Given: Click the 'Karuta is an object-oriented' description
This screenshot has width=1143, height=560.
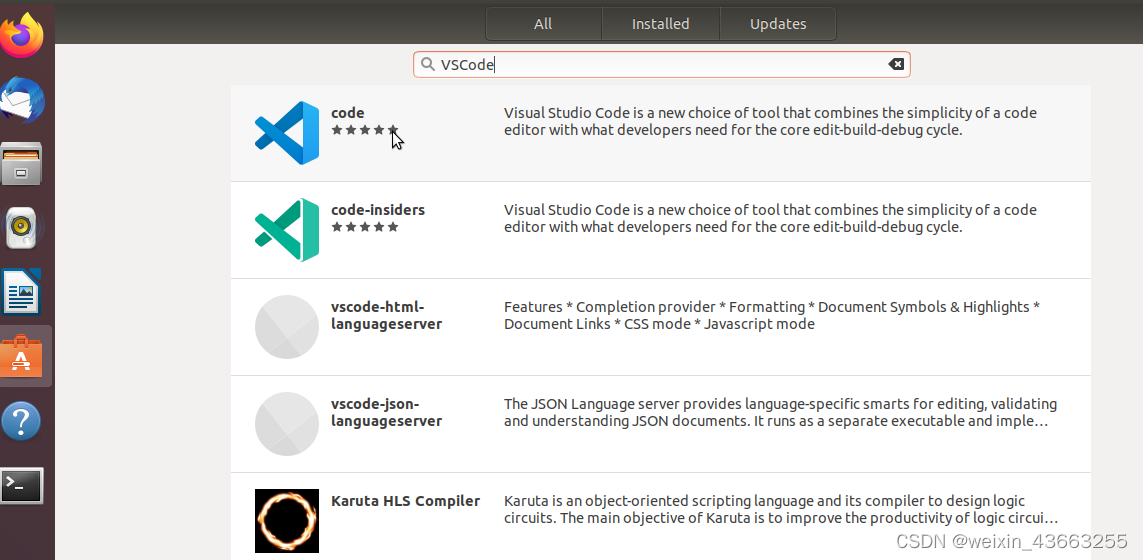Looking at the screenshot, I should pos(781,510).
